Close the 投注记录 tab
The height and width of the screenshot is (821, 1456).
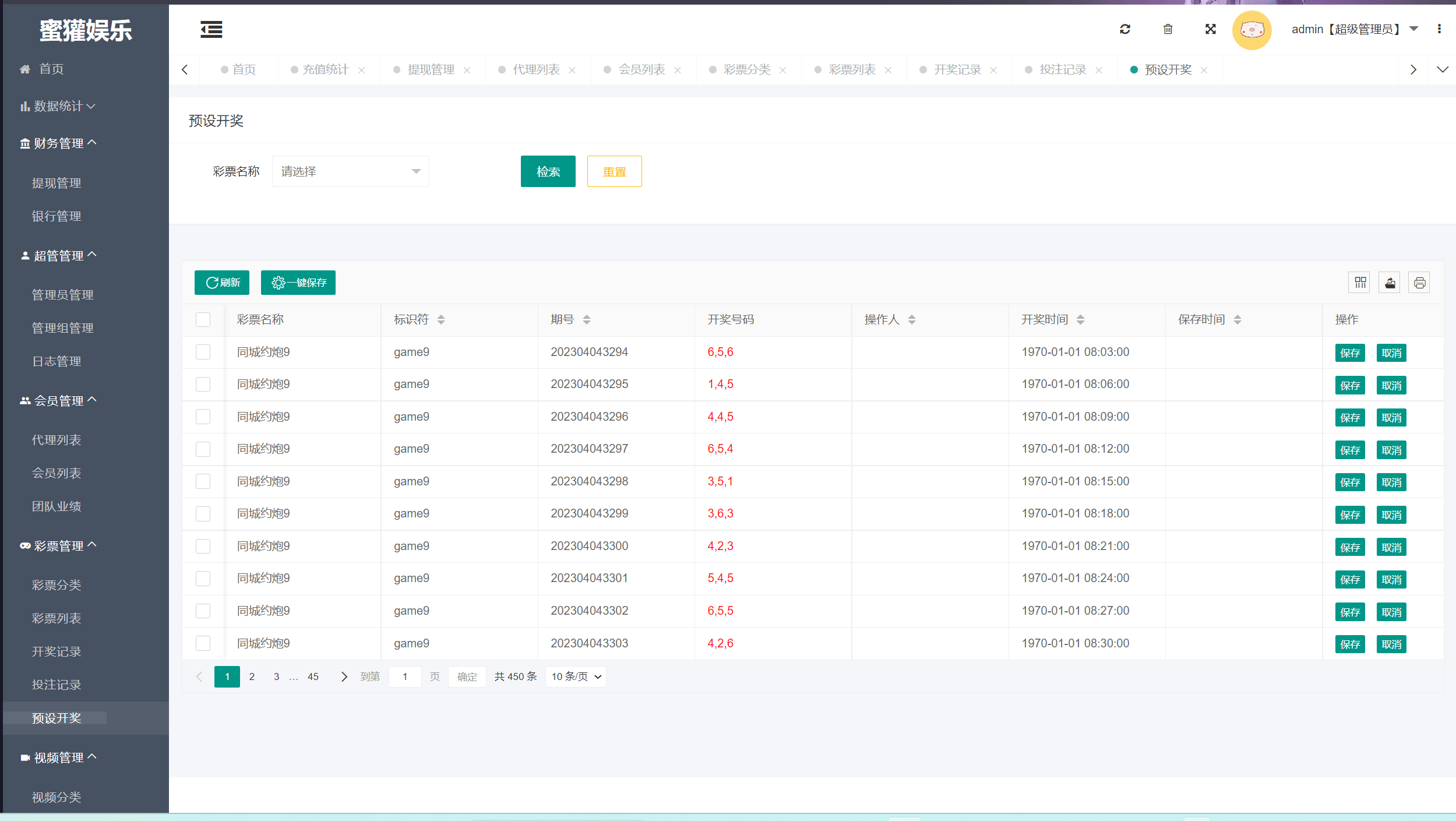coord(1099,70)
